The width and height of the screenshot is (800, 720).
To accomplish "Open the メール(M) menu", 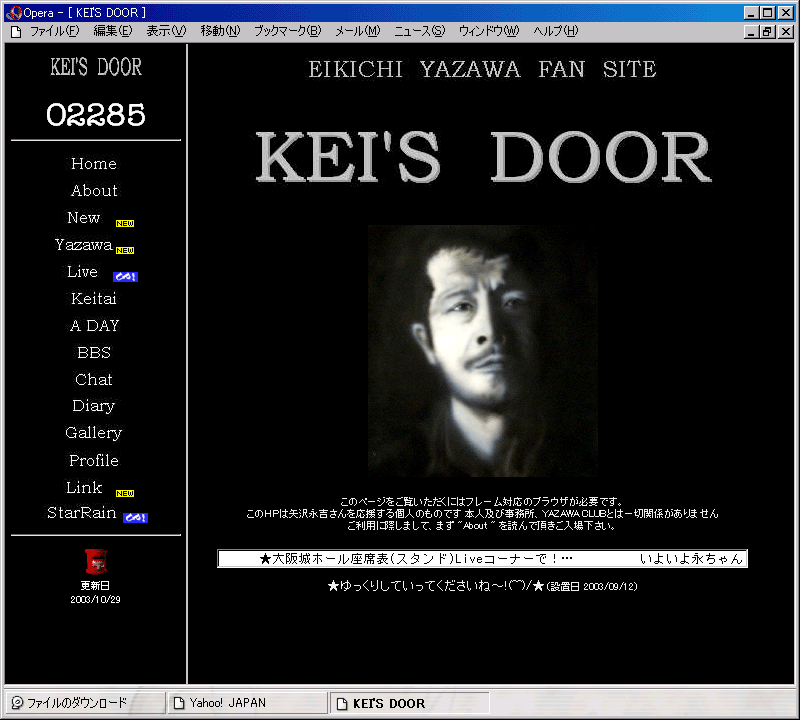I will coord(358,32).
